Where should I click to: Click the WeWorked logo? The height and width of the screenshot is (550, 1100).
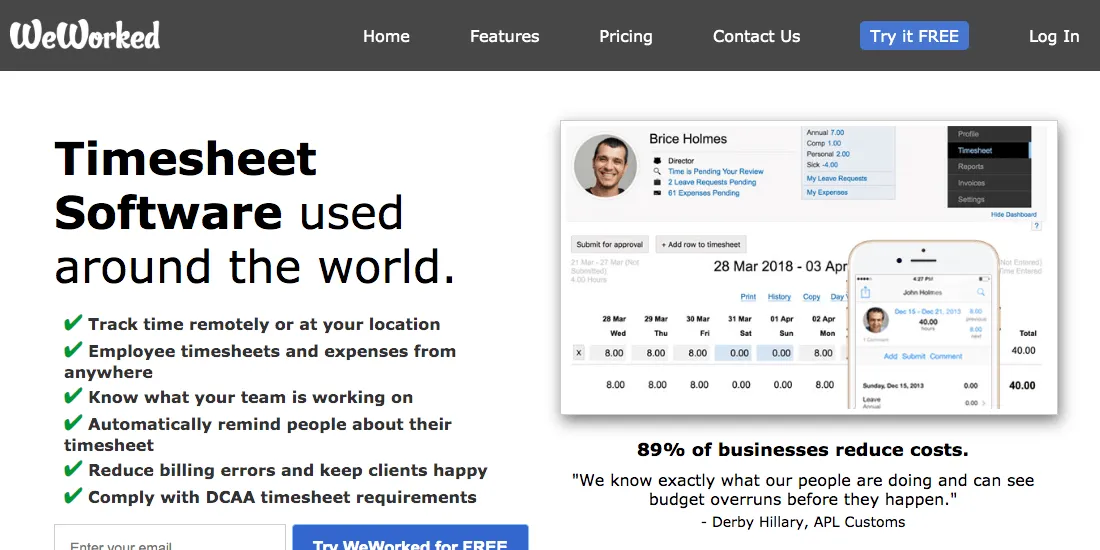(85, 35)
